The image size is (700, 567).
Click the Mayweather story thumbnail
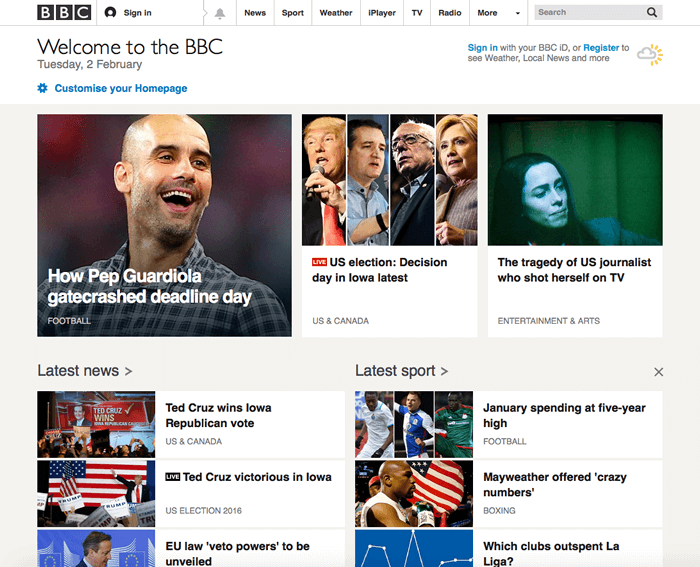pos(414,493)
